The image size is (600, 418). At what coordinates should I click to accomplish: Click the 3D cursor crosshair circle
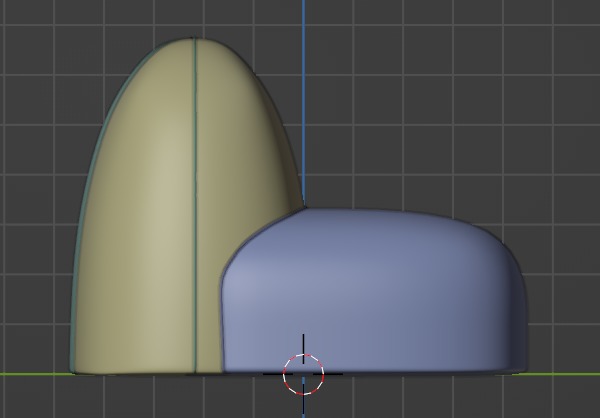click(303, 374)
